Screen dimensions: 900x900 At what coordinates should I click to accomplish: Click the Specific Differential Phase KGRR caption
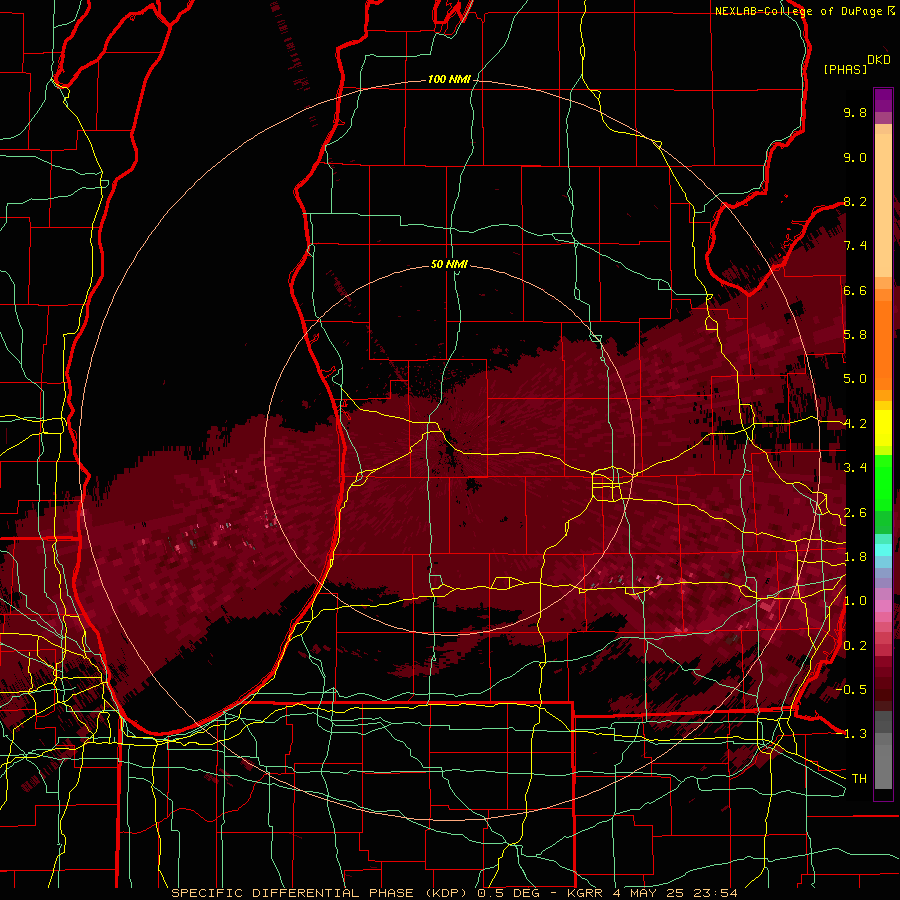point(455,893)
